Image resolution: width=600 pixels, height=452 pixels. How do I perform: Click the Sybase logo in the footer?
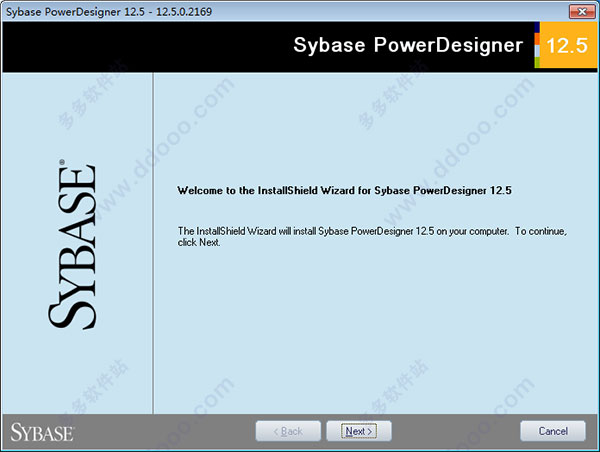[42, 432]
